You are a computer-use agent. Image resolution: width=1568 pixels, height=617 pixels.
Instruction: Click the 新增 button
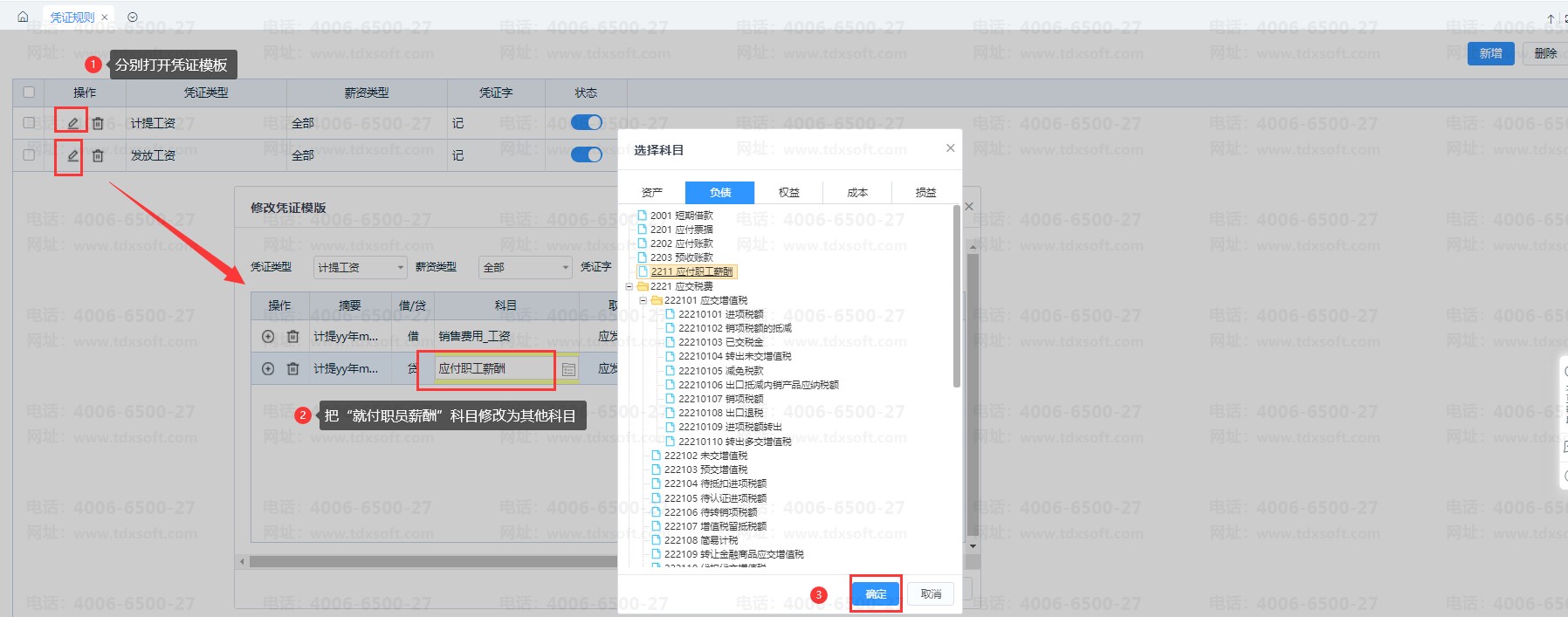click(1490, 53)
